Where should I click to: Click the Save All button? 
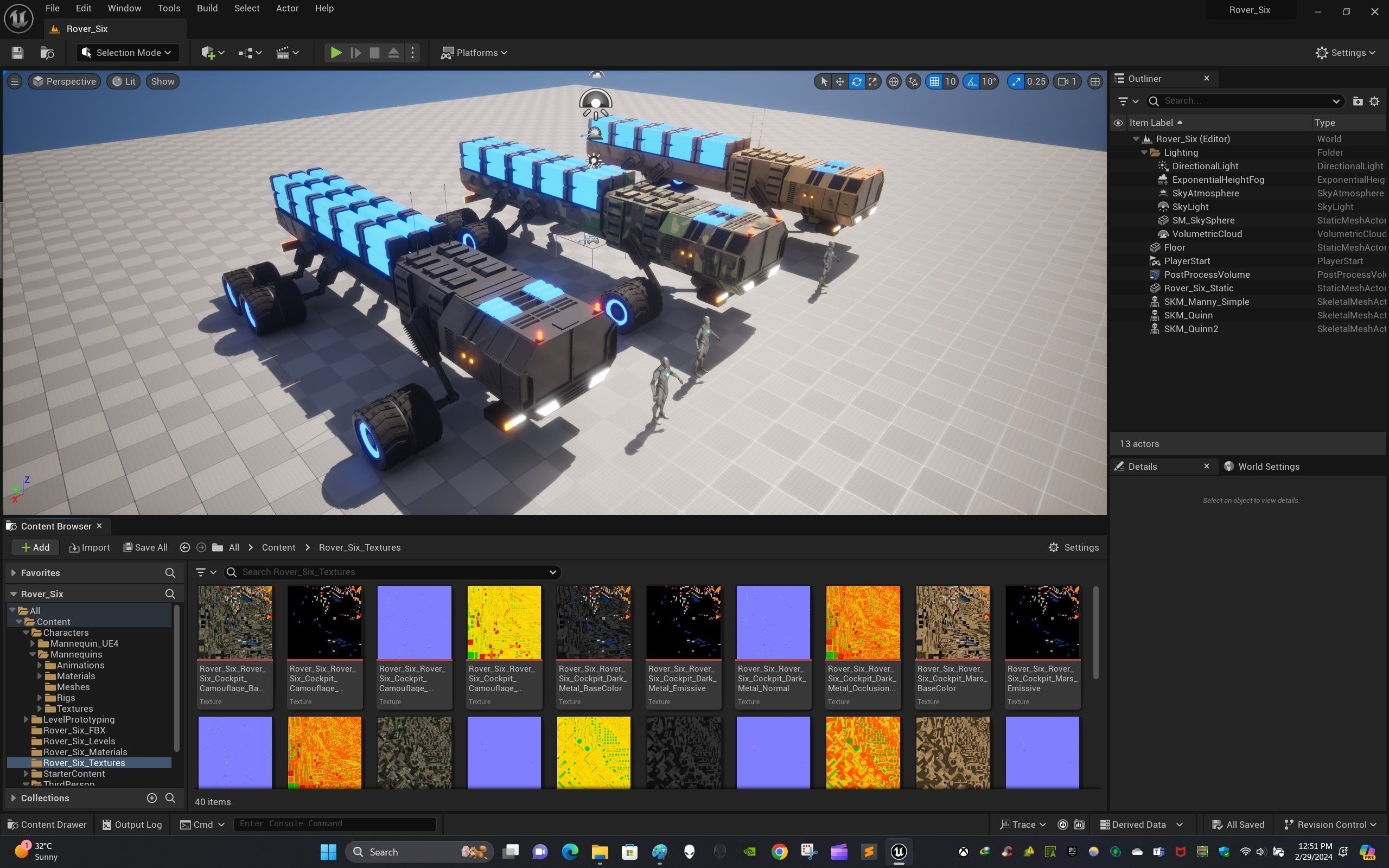point(146,548)
